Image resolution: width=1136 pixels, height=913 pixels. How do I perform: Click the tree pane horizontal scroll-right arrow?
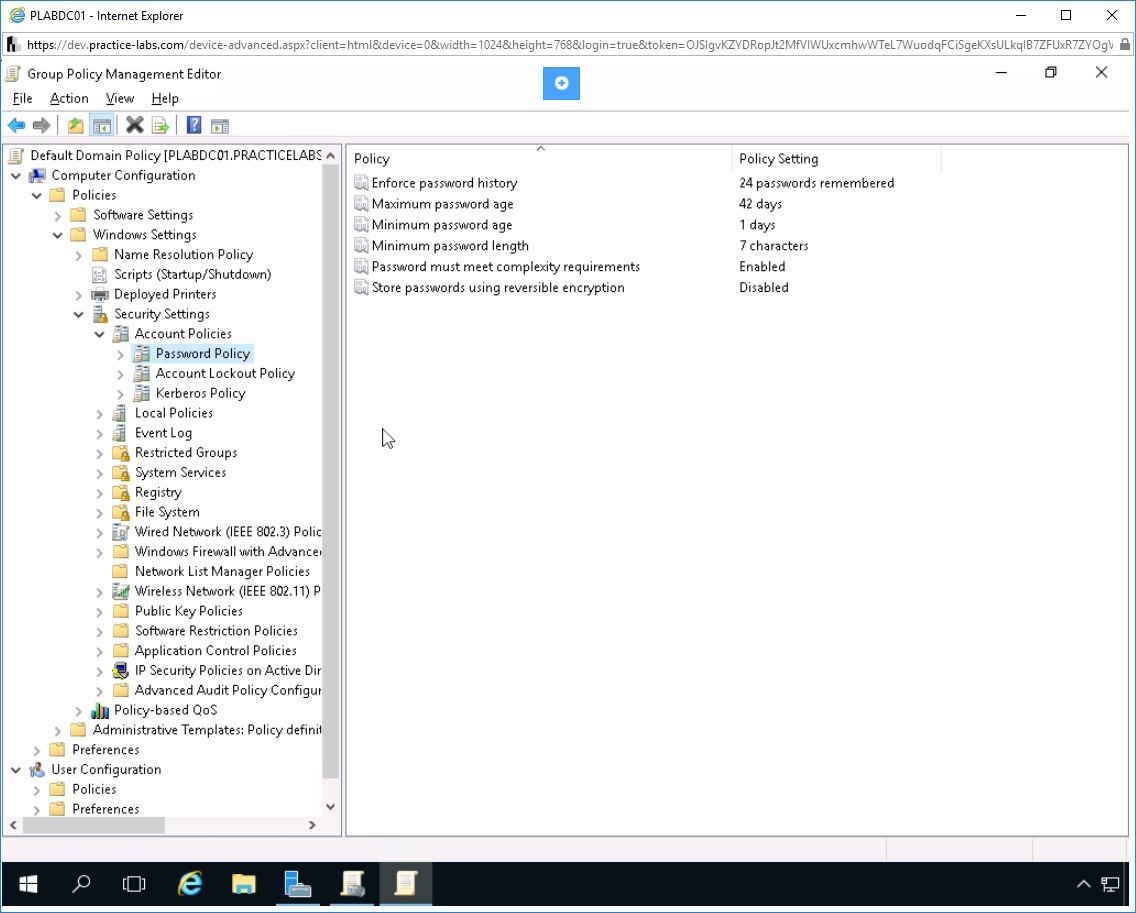tap(312, 825)
